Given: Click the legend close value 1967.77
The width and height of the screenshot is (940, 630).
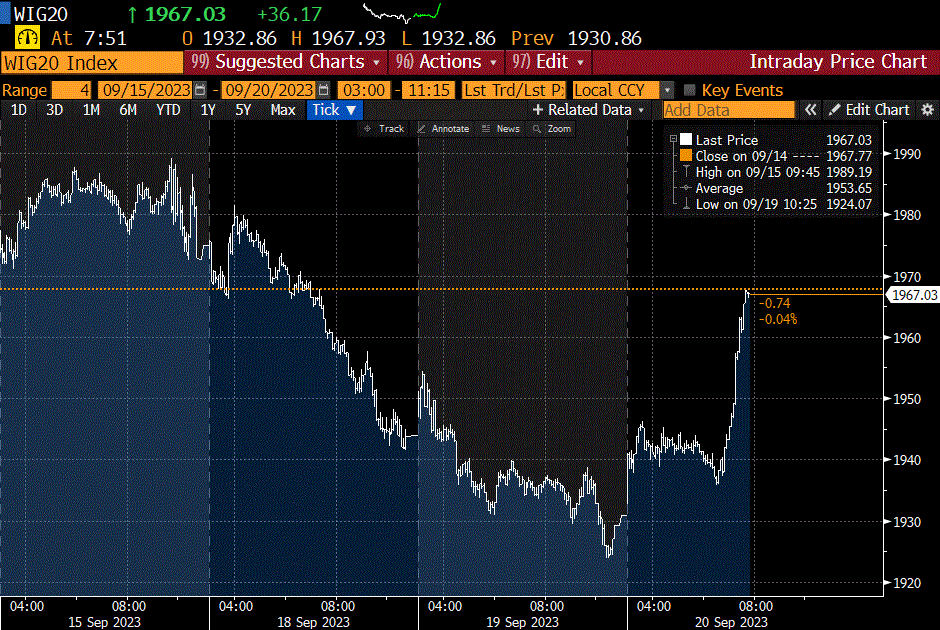Looking at the screenshot, I should 849,156.
